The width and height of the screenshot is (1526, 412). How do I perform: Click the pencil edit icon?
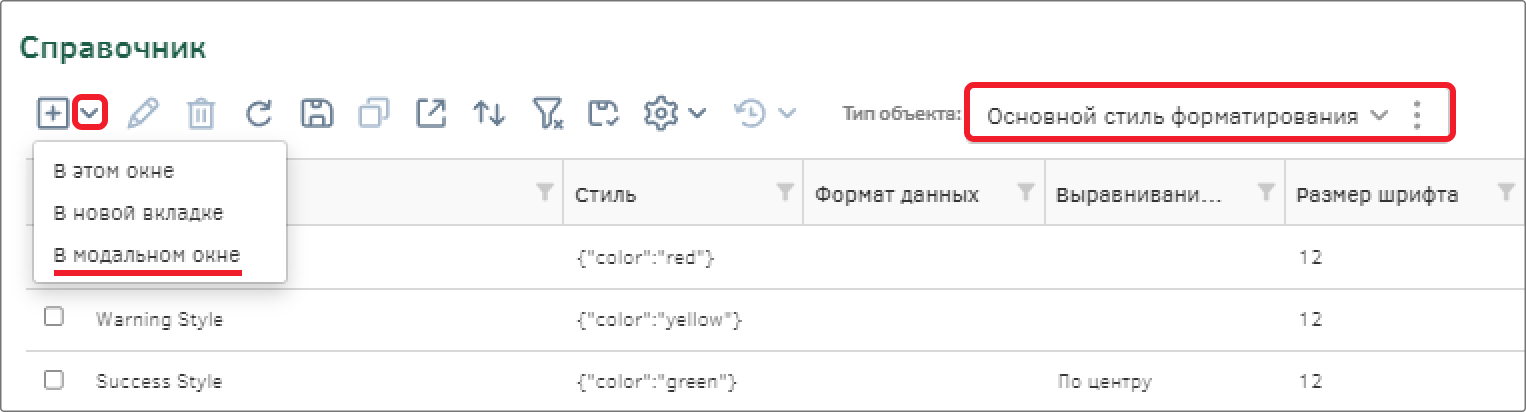click(x=144, y=114)
